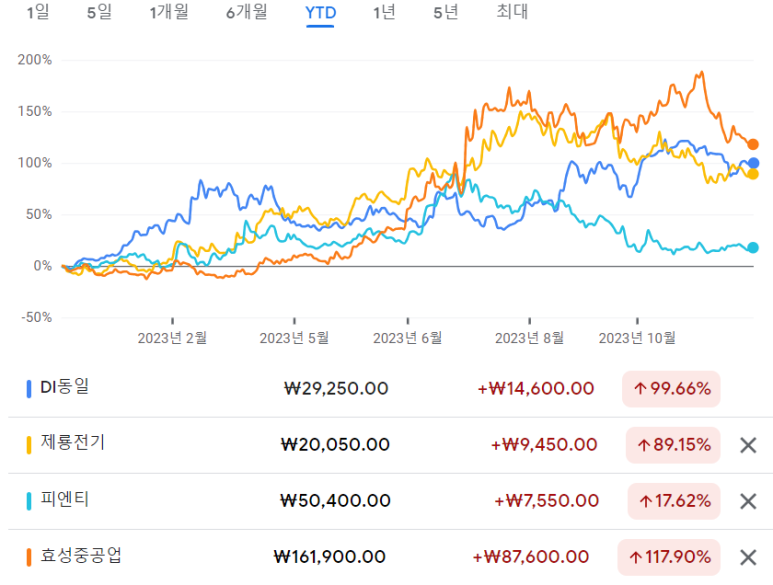Click the 2023년 2월 axis label

pos(172,338)
